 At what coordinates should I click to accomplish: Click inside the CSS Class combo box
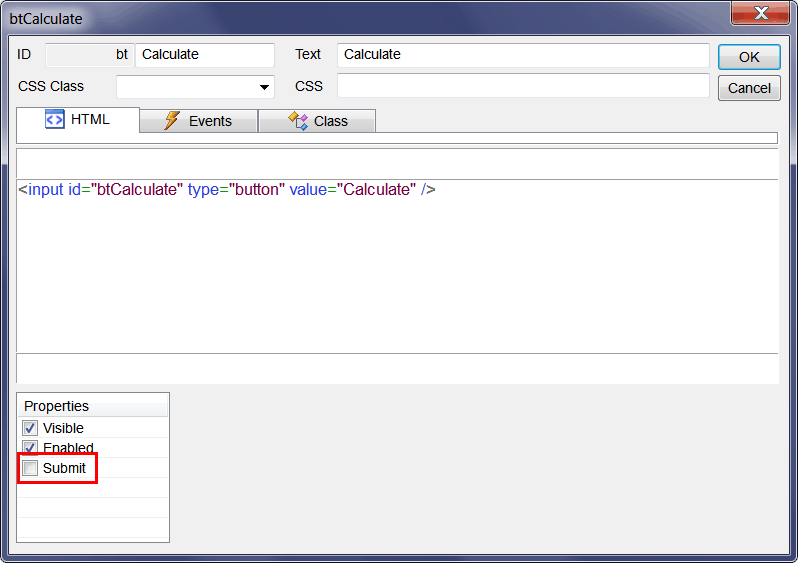click(195, 87)
